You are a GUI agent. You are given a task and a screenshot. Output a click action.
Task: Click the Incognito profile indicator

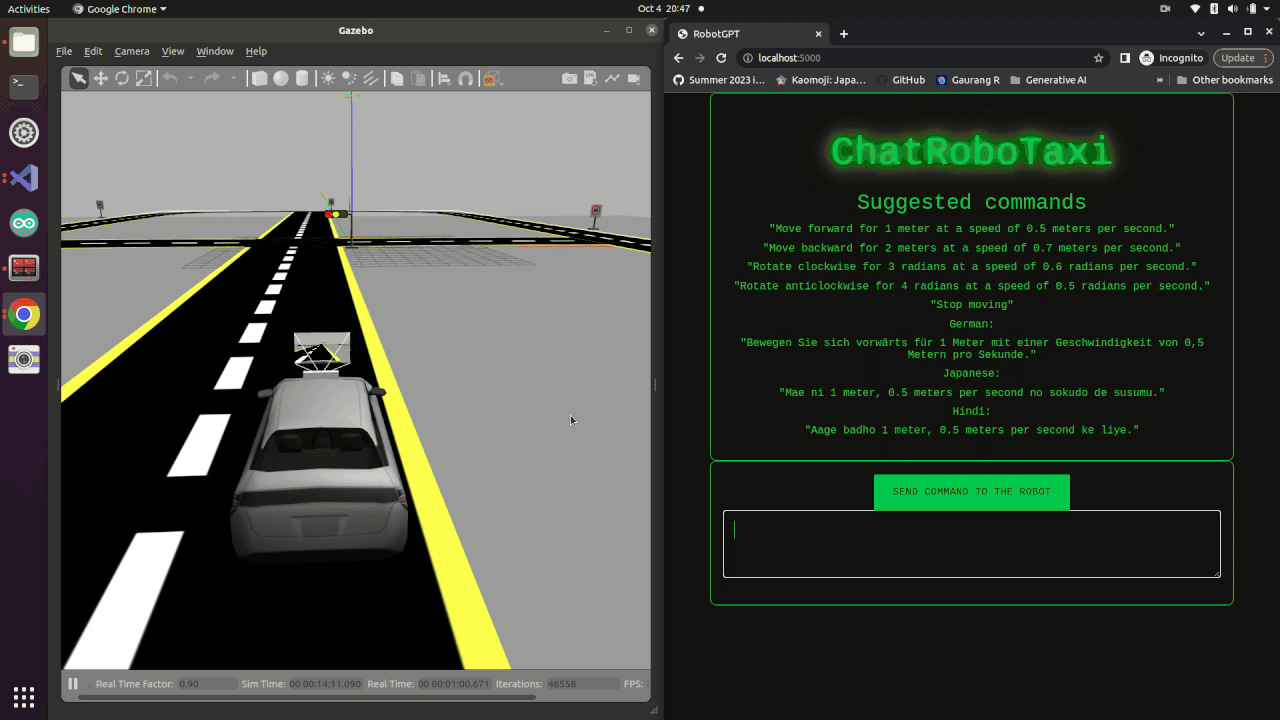[x=1172, y=58]
